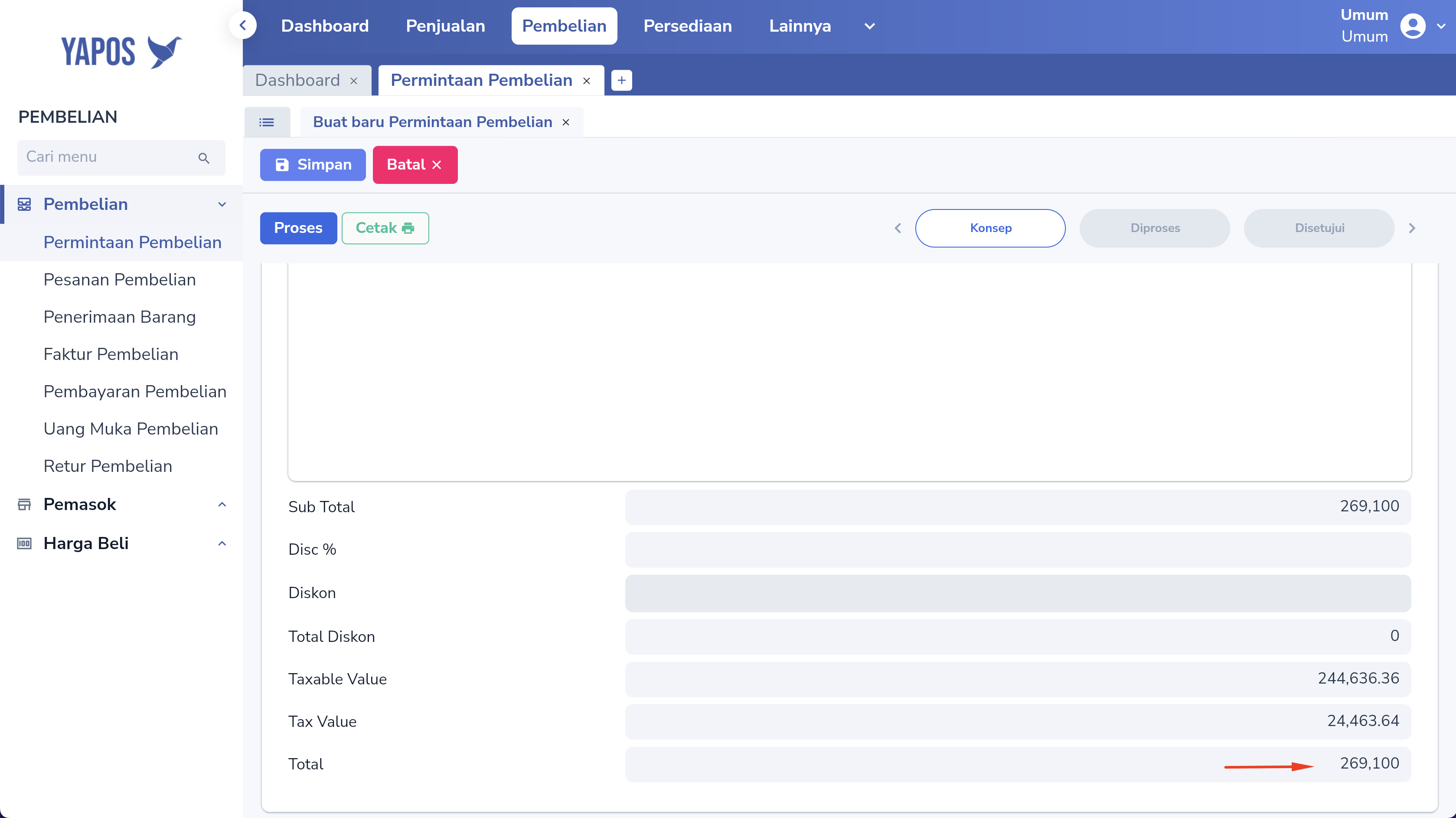Screen dimensions: 1456x818
Task: Open Permintaan Pembelian in sidebar
Action: [x=132, y=242]
